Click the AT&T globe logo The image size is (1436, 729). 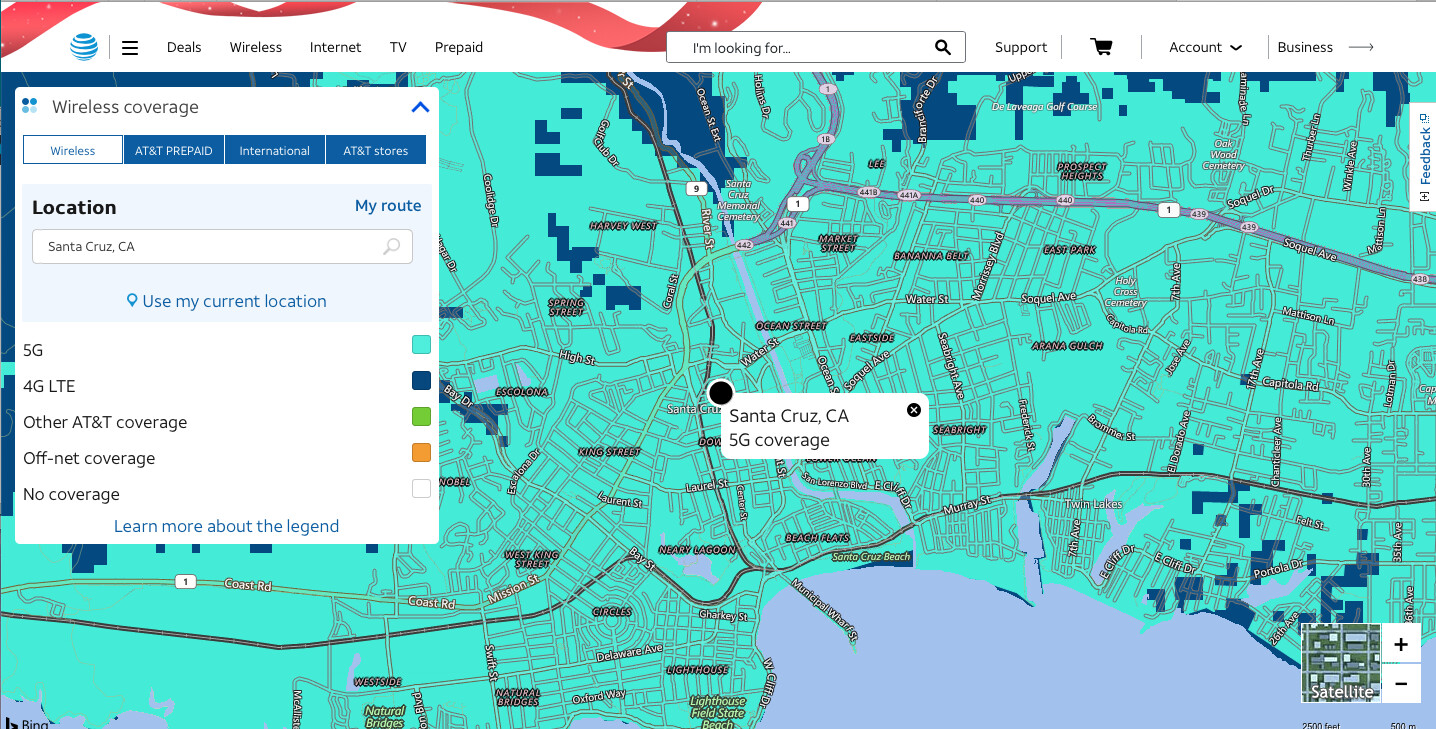tap(84, 47)
